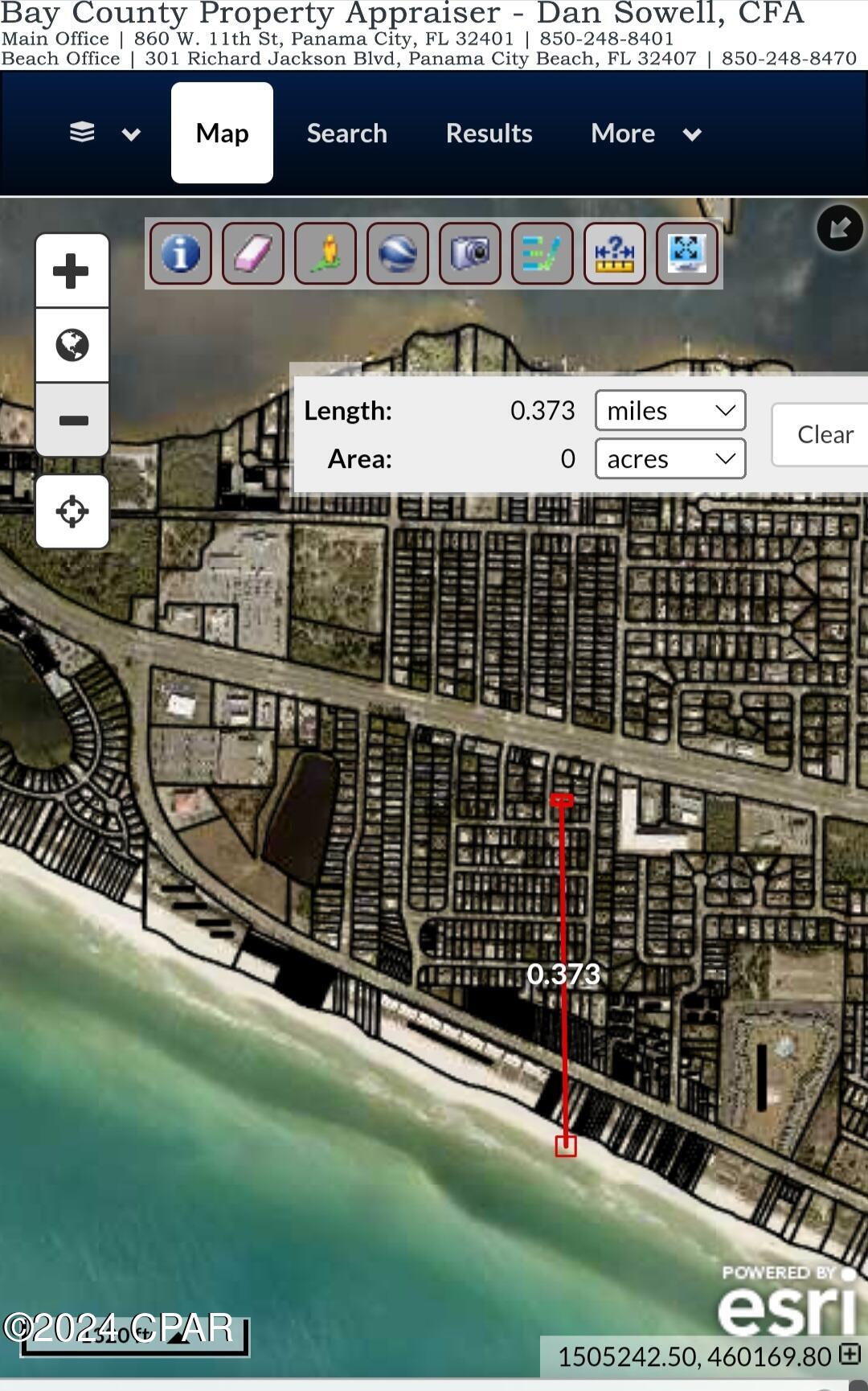Viewport: 868px width, 1391px height.
Task: Click the full-screen map view icon
Action: 687,254
